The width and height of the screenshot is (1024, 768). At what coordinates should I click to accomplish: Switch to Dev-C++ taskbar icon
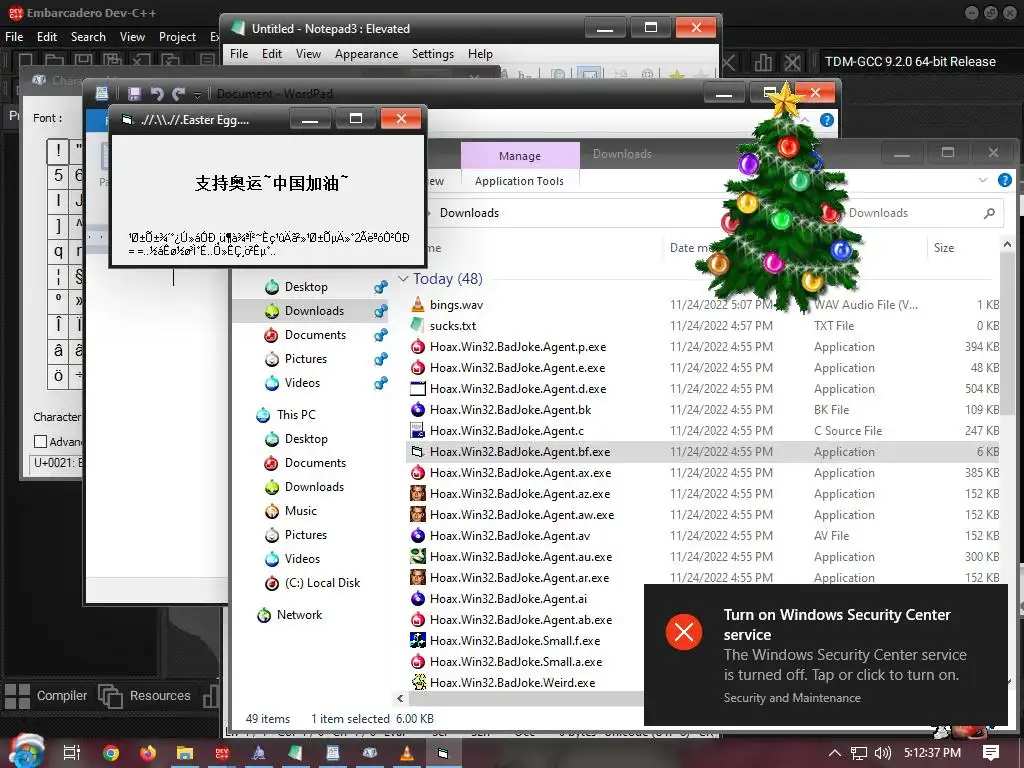[x=222, y=753]
